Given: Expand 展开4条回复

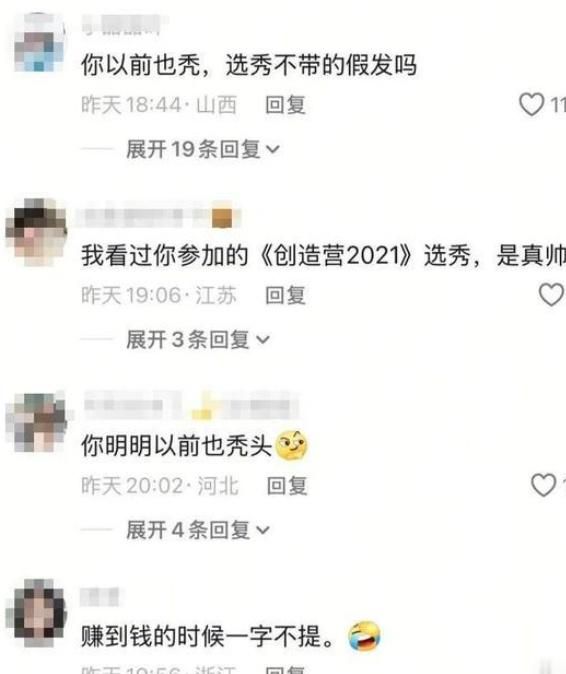Looking at the screenshot, I should pos(198,530).
